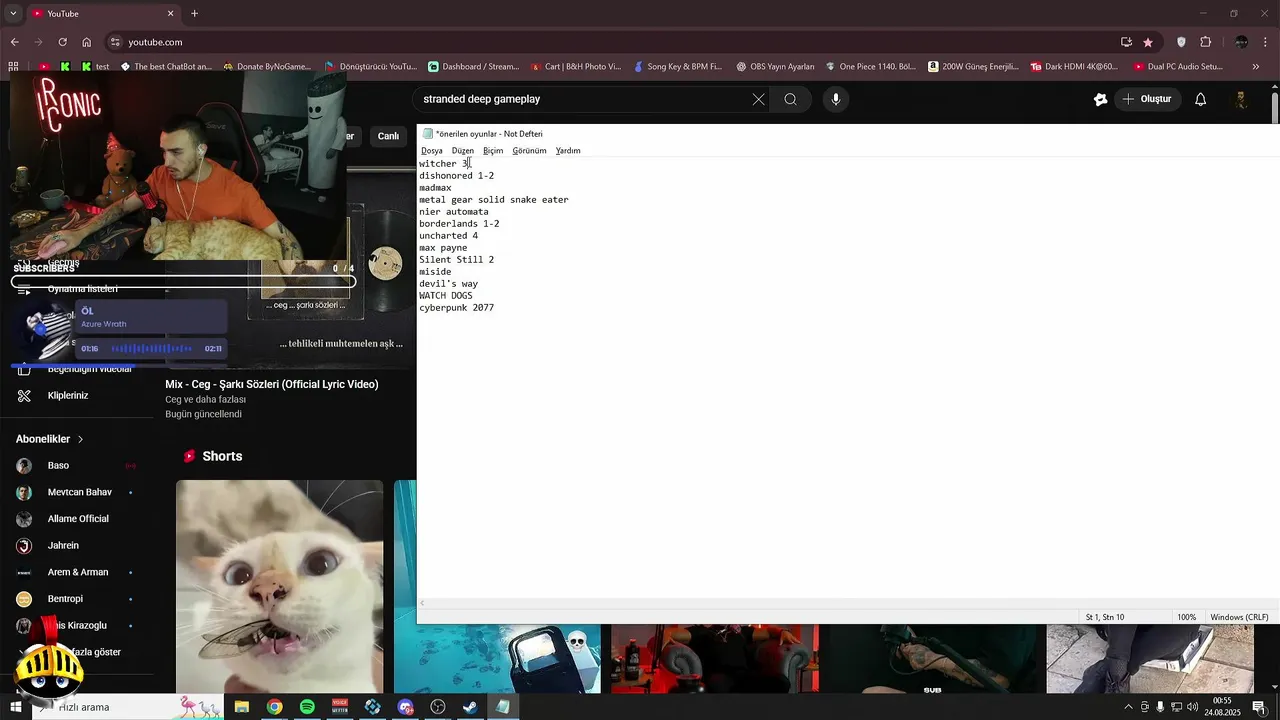
Task: Open the Görünüm menu in Notepad
Action: point(529,150)
